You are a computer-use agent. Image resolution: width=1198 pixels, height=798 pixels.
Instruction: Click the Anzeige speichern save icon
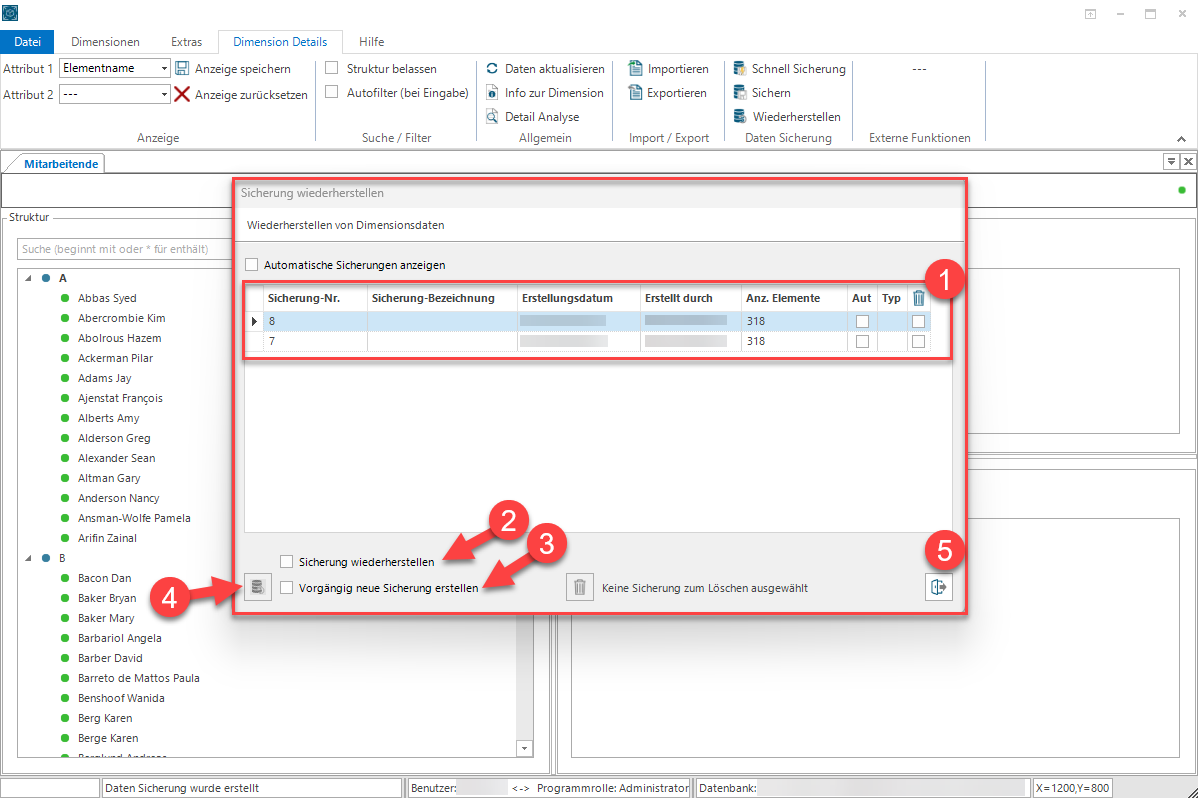(x=182, y=68)
